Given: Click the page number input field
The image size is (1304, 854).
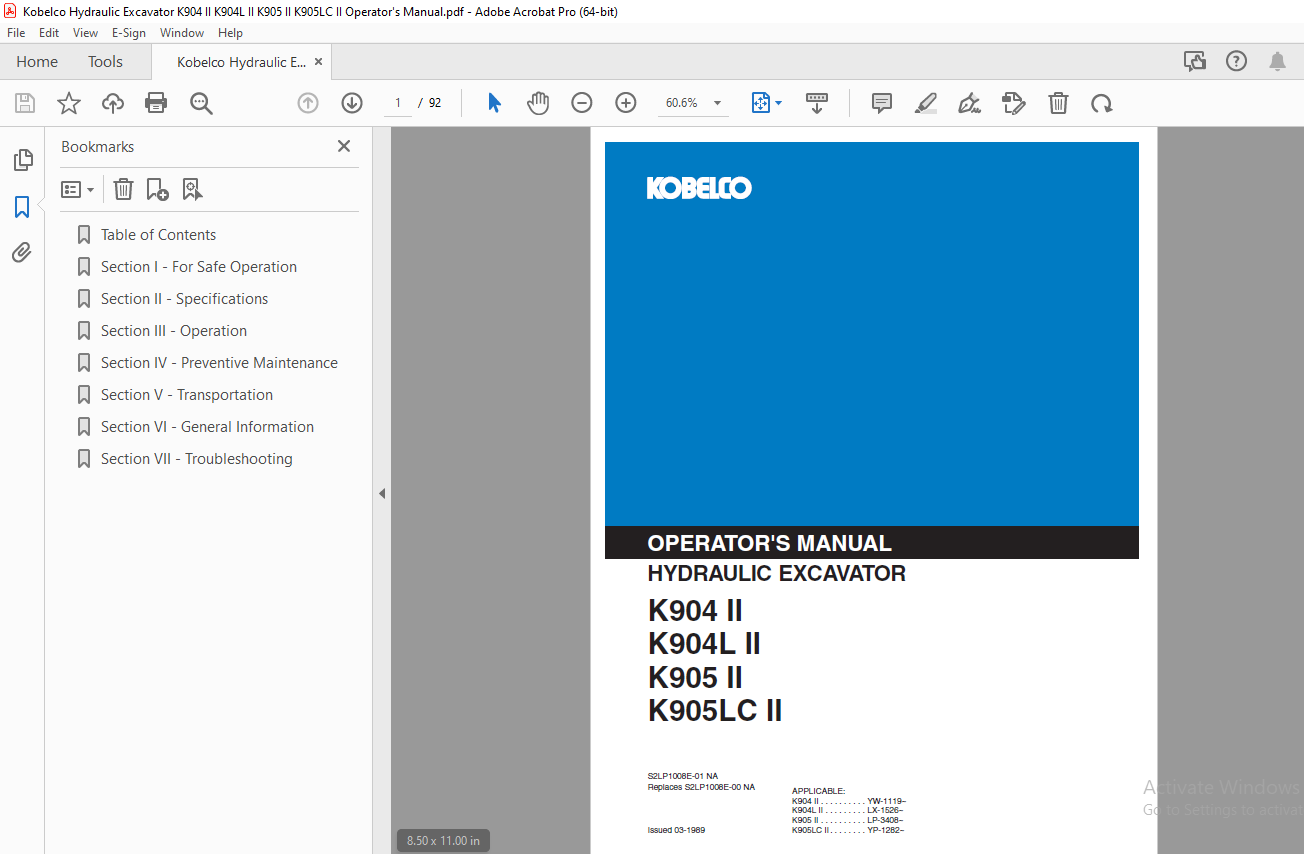Looking at the screenshot, I should [x=397, y=103].
